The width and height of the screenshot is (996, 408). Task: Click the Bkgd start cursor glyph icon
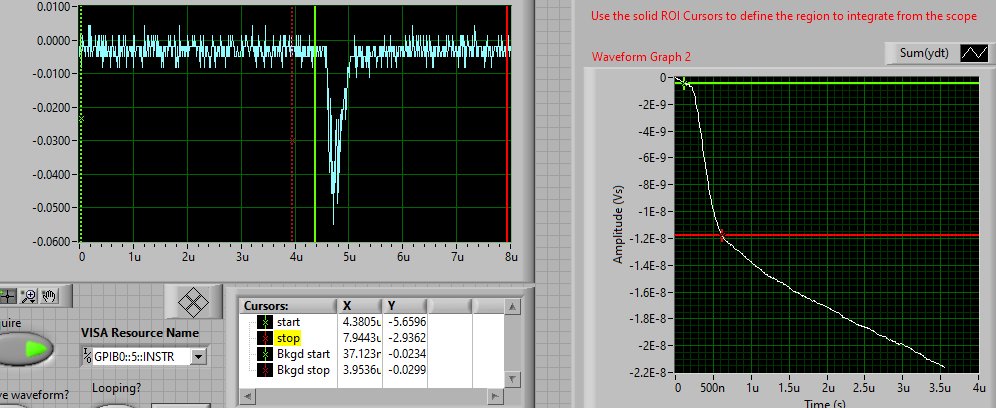coord(265,354)
